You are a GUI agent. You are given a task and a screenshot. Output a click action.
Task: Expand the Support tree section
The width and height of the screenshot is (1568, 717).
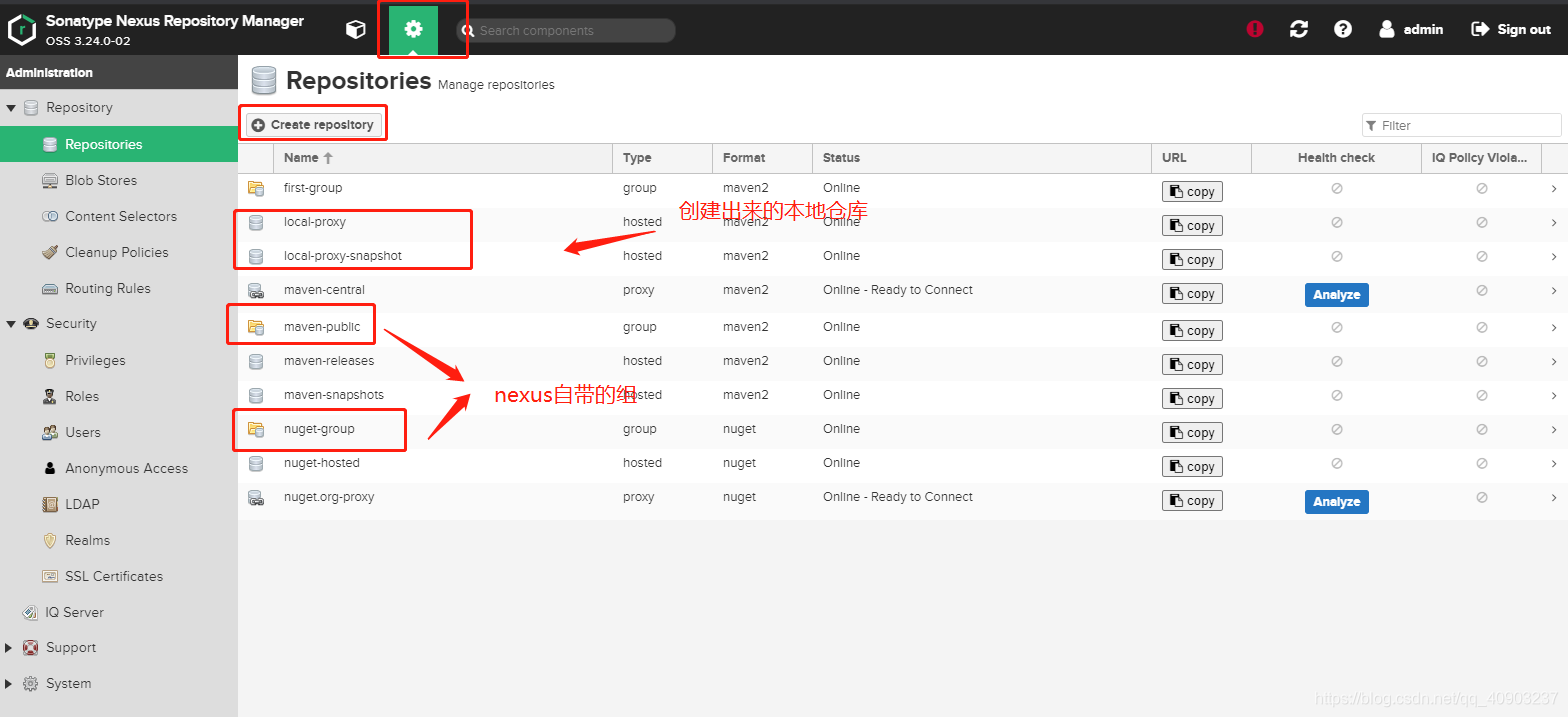pos(10,648)
